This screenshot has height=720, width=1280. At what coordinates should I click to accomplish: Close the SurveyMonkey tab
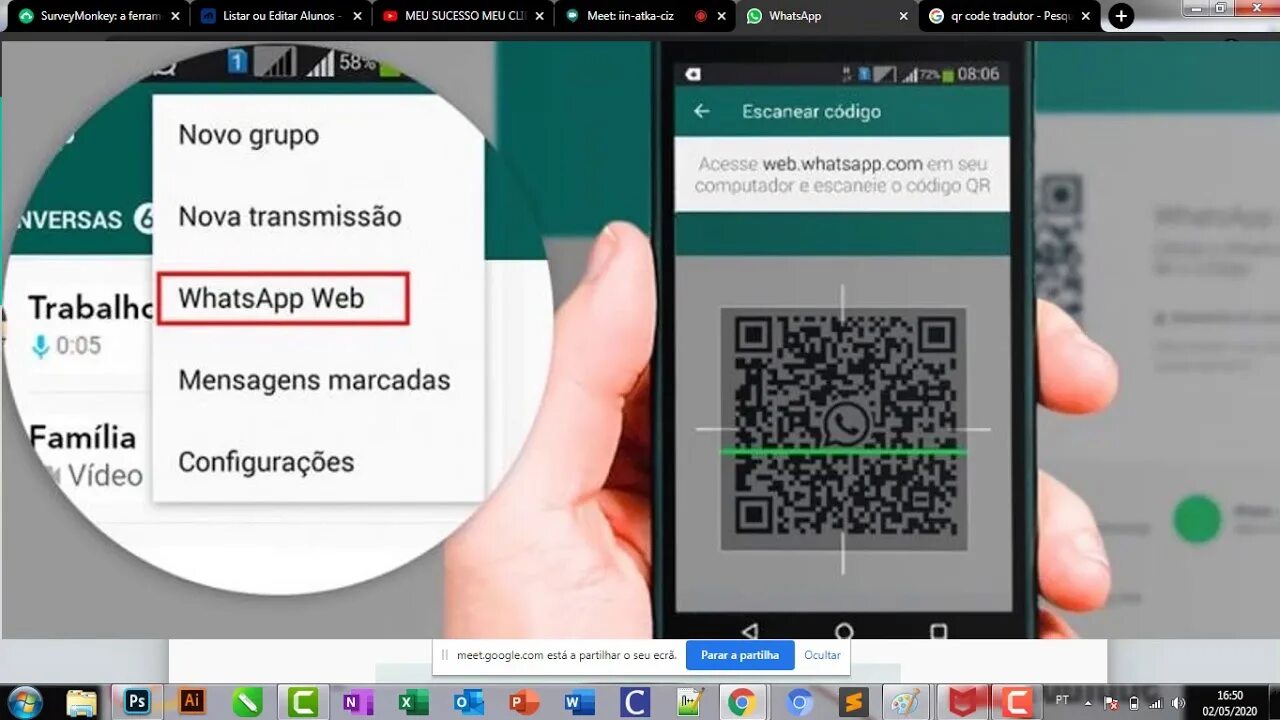tap(175, 16)
